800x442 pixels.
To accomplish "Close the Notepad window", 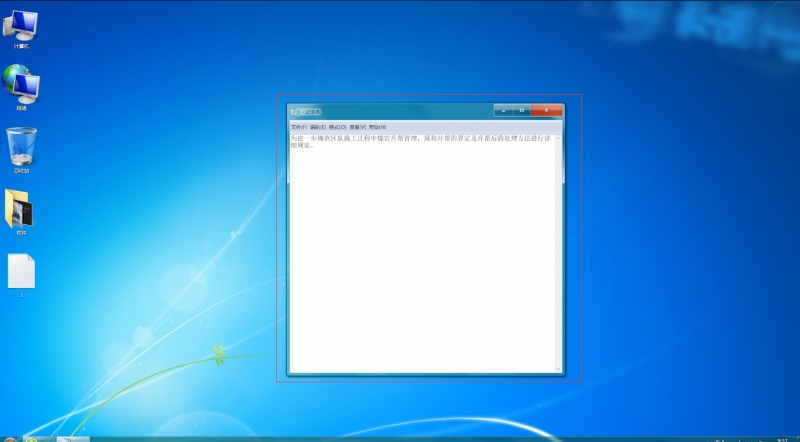I will 546,110.
